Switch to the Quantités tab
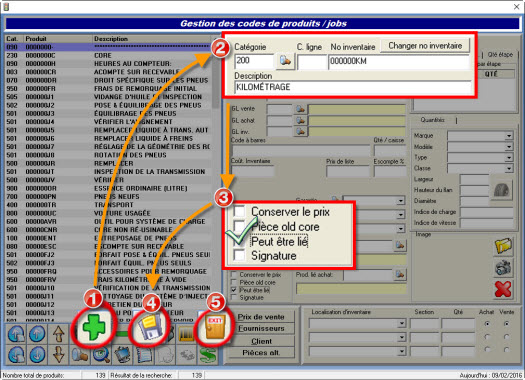The image size is (525, 380). point(433,120)
